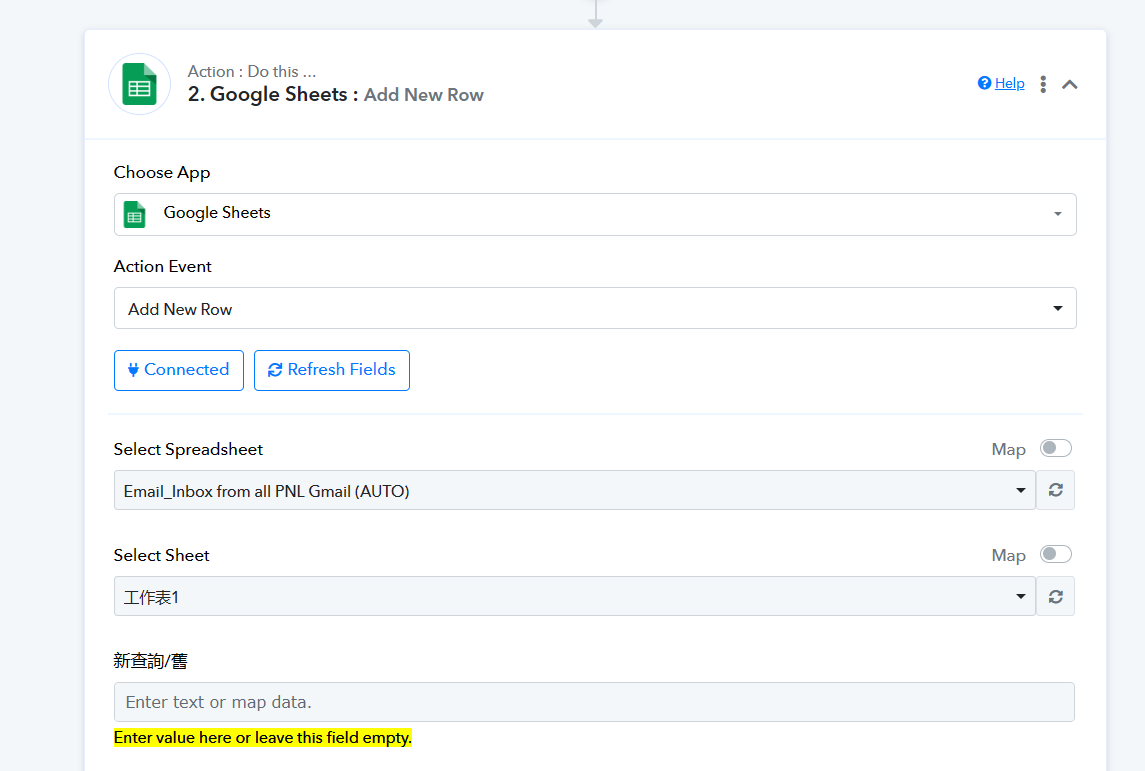Refresh the sheet list
The height and width of the screenshot is (771, 1145).
pyautogui.click(x=1055, y=597)
